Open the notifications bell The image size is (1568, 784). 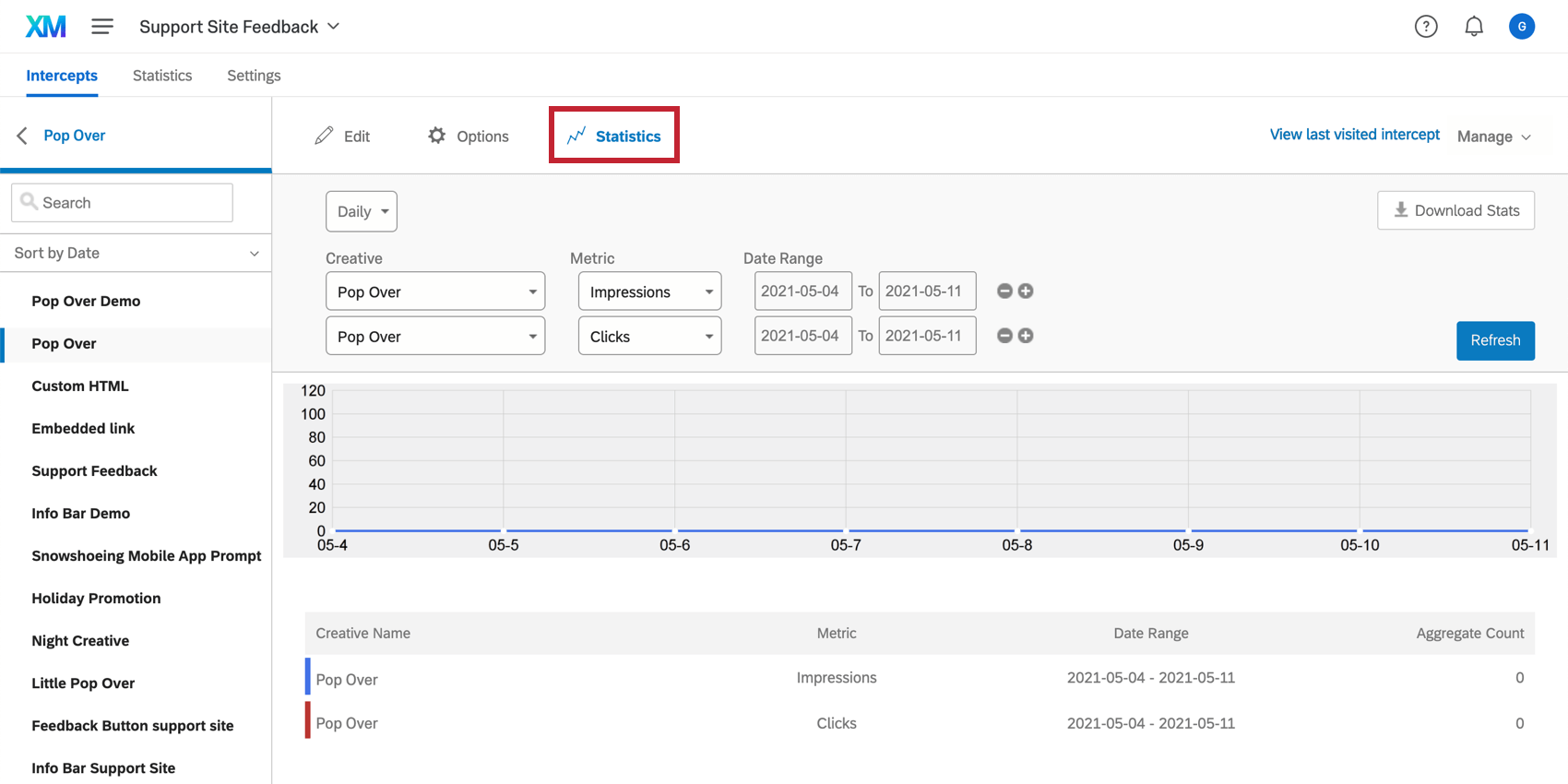pos(1474,27)
